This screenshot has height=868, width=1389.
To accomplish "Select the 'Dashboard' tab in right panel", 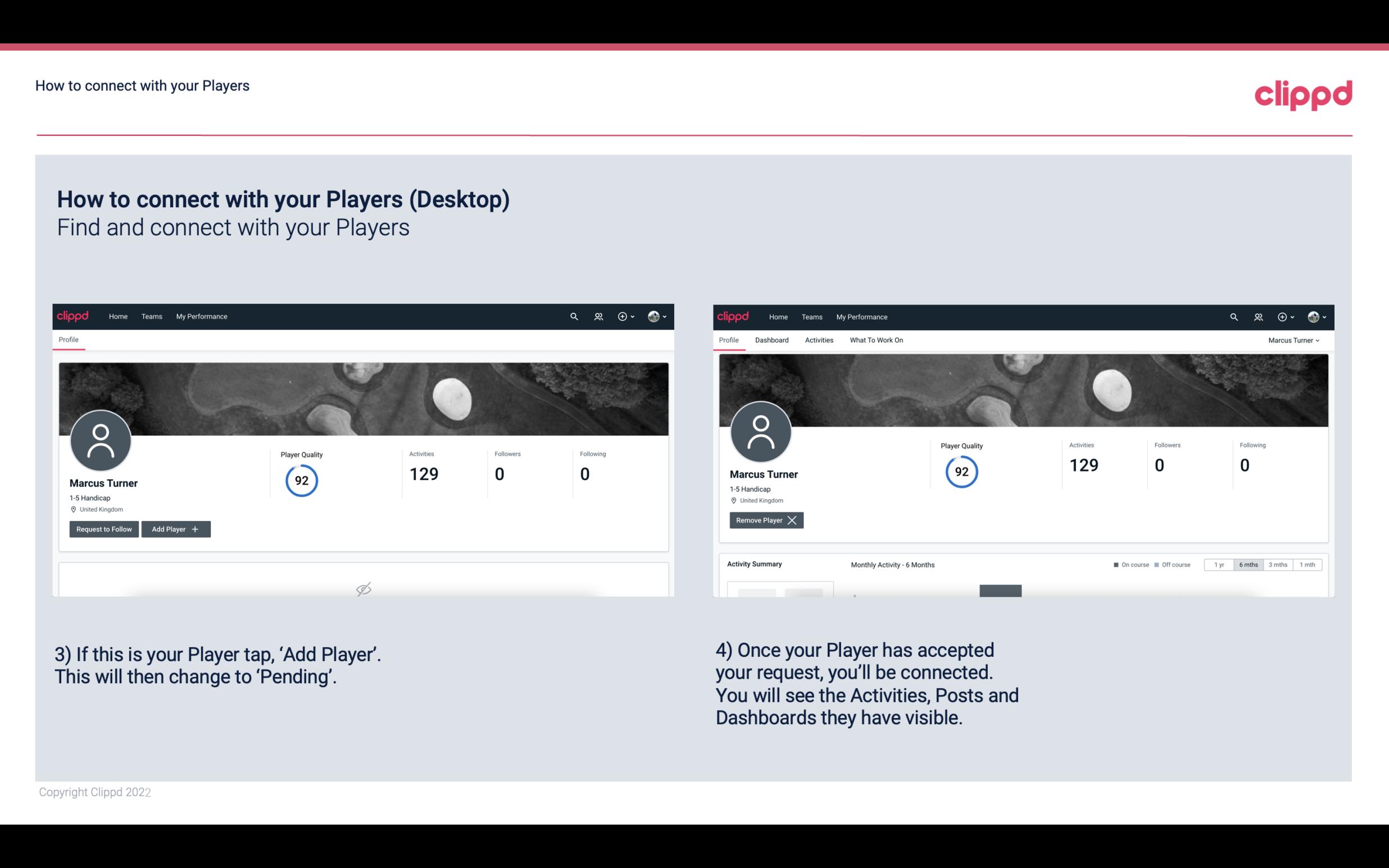I will point(771,340).
